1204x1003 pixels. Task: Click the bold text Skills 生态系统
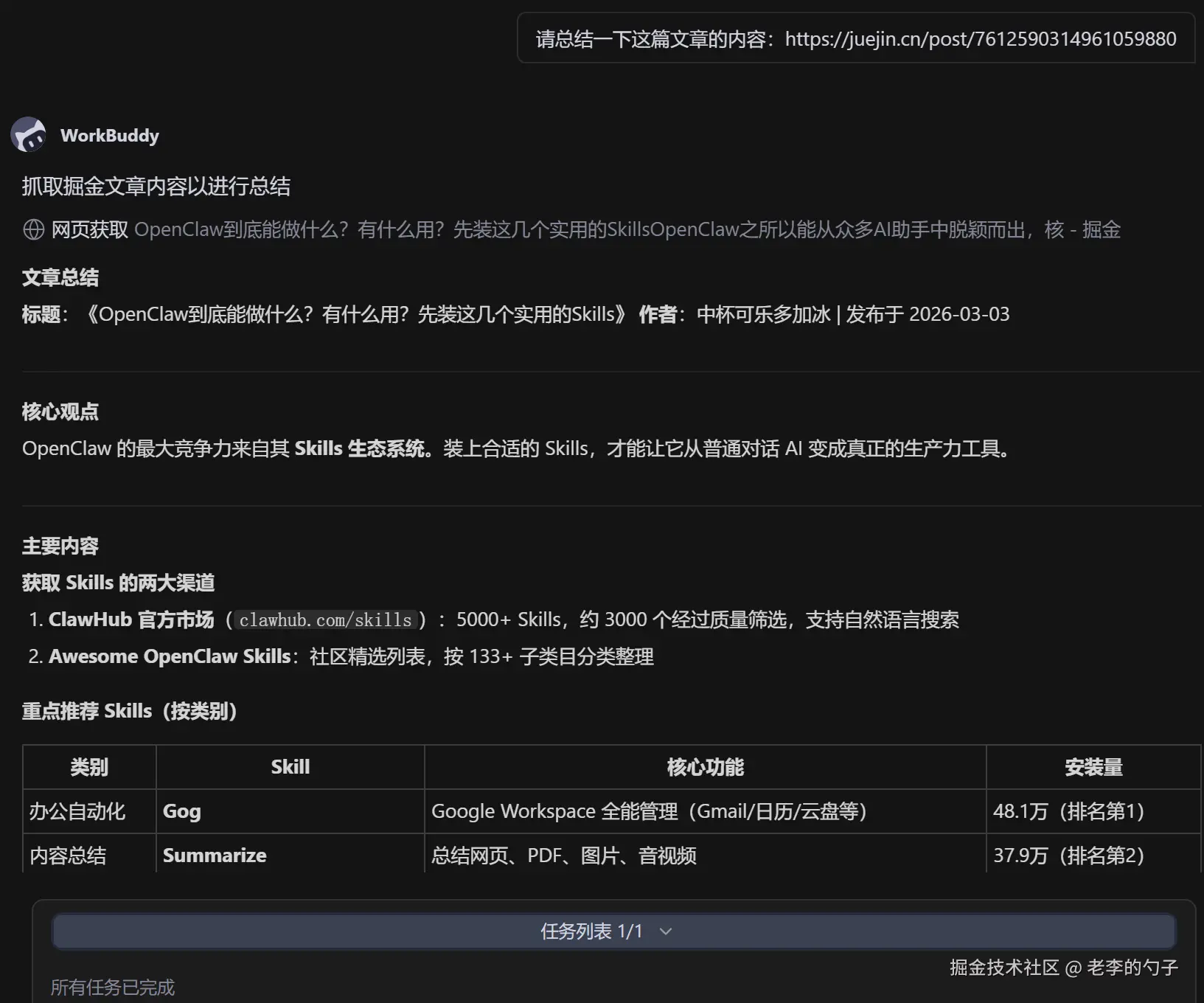click(x=360, y=448)
